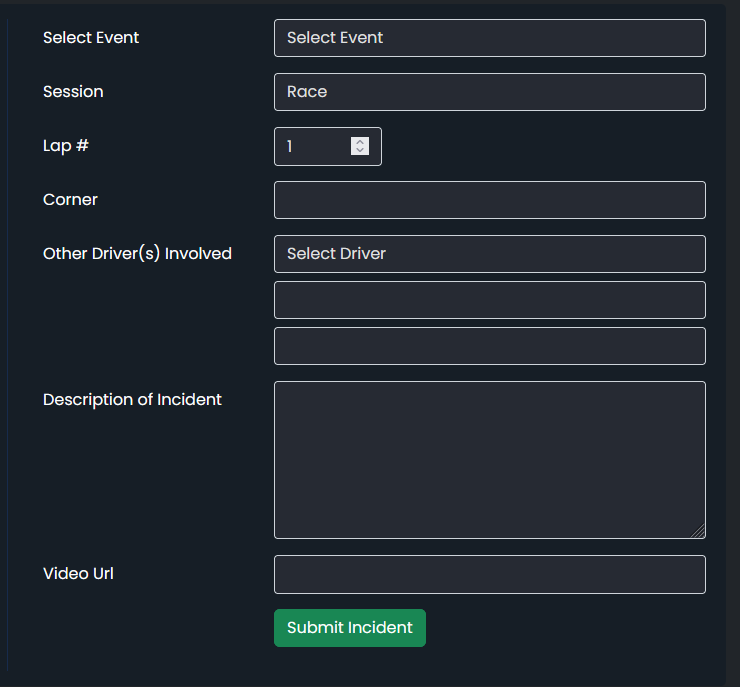The width and height of the screenshot is (740, 687).
Task: Click the Description of Incident label
Action: point(132,400)
